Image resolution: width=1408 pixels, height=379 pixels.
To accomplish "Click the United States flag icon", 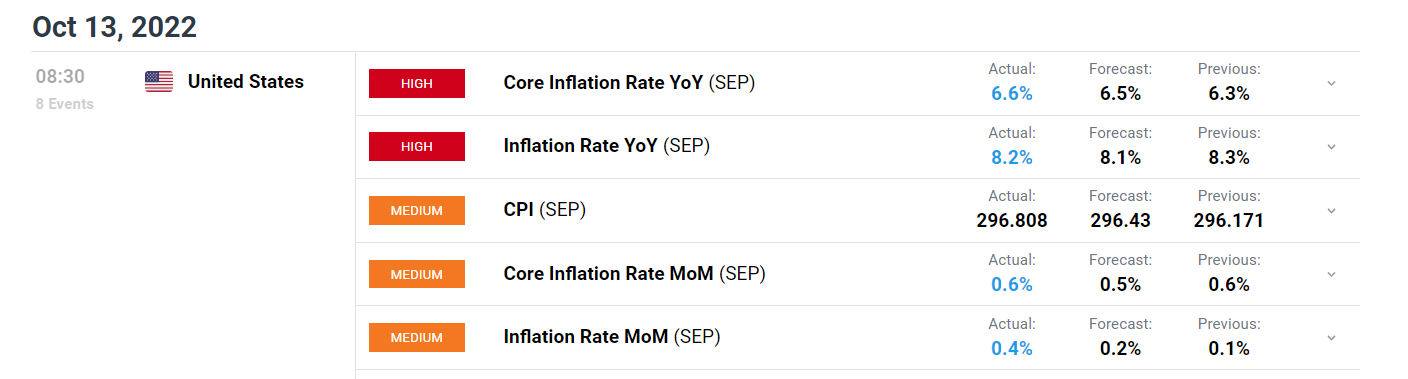I will click(x=159, y=82).
